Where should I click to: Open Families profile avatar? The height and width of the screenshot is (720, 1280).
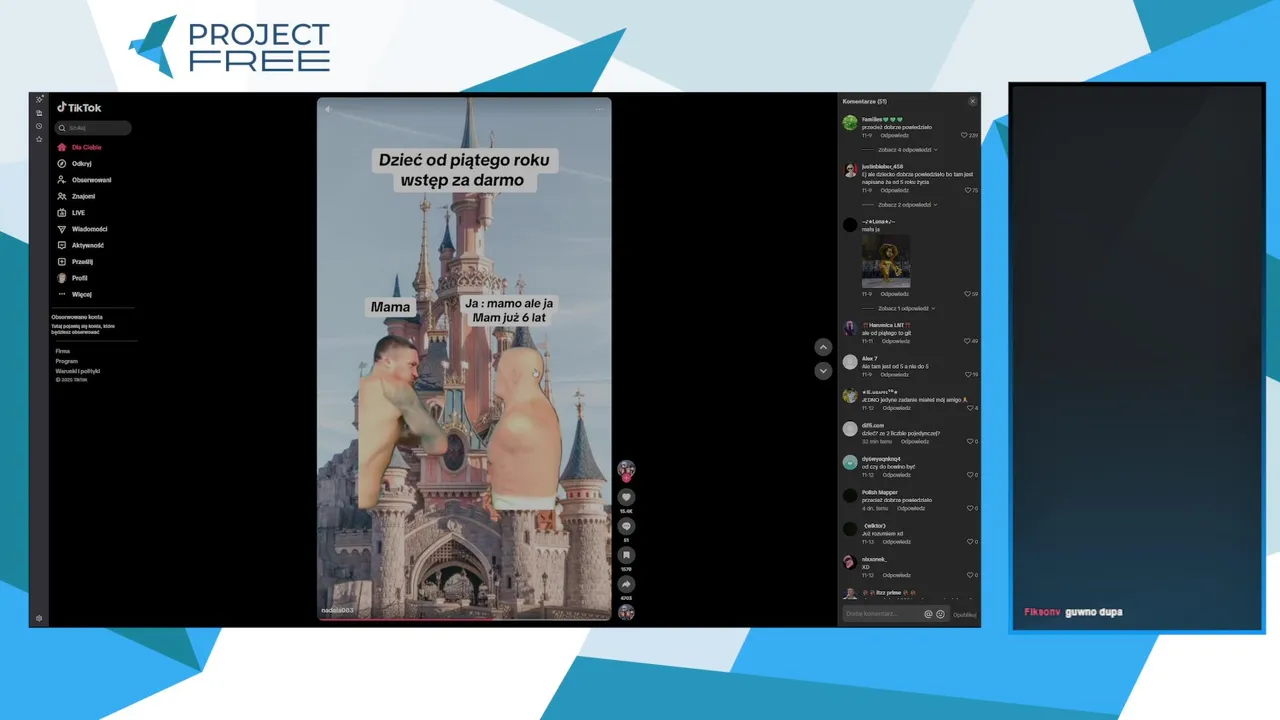pyautogui.click(x=850, y=123)
